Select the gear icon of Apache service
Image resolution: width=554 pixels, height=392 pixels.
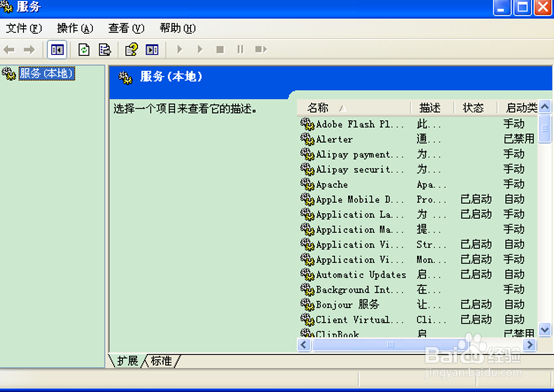[307, 184]
